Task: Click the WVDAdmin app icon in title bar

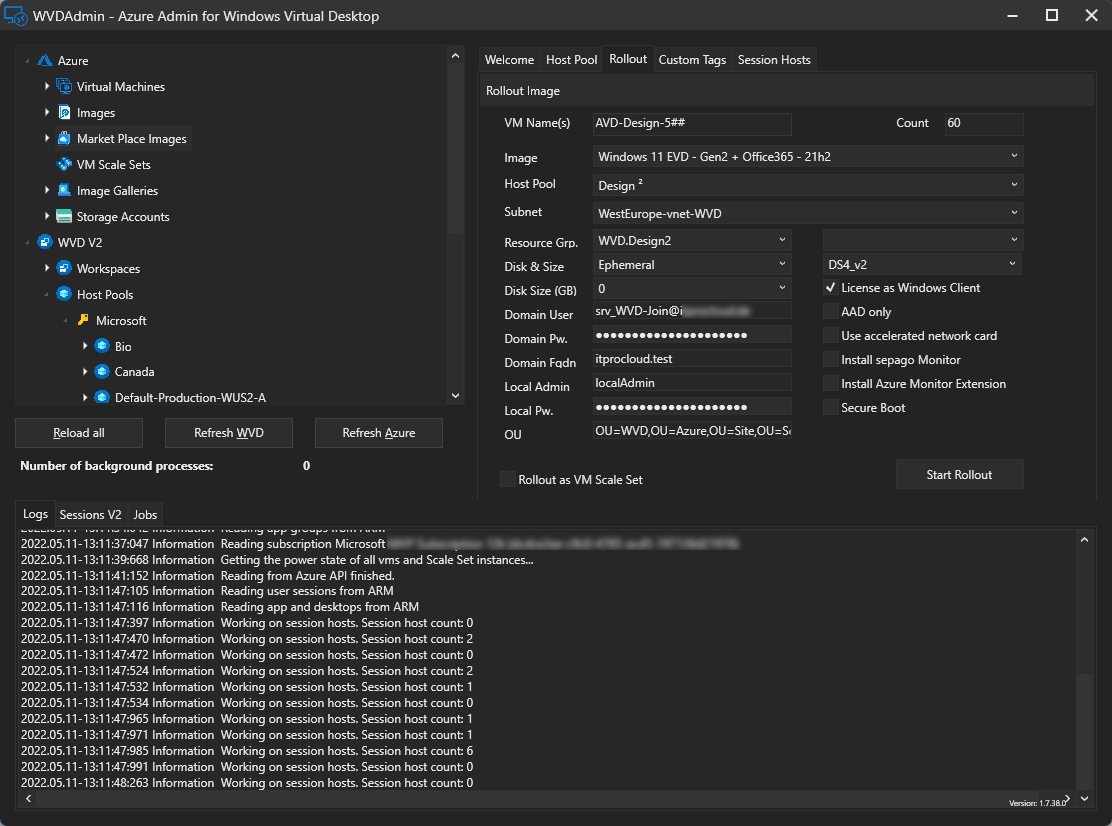Action: 16,16
